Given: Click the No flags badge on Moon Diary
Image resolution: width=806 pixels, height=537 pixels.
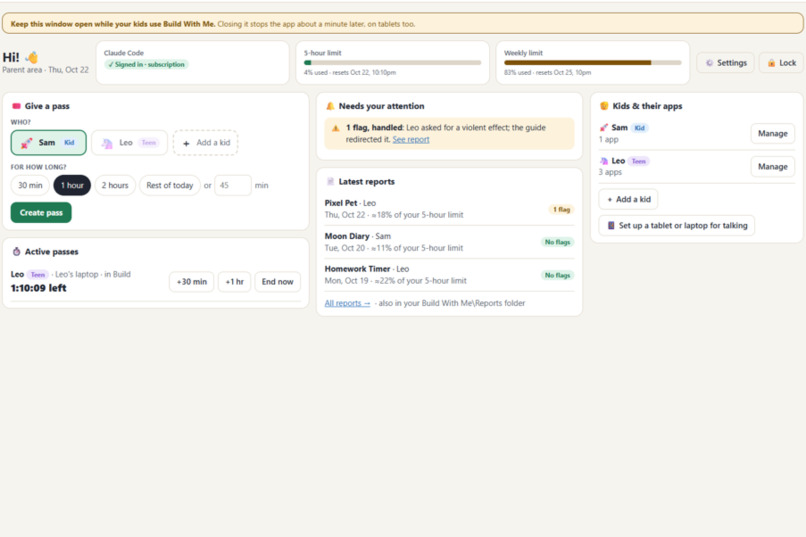Looking at the screenshot, I should pyautogui.click(x=557, y=242).
